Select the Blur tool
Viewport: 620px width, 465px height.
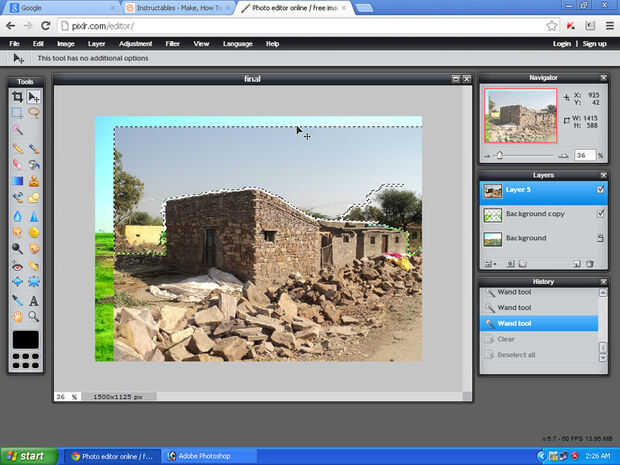tap(17, 216)
